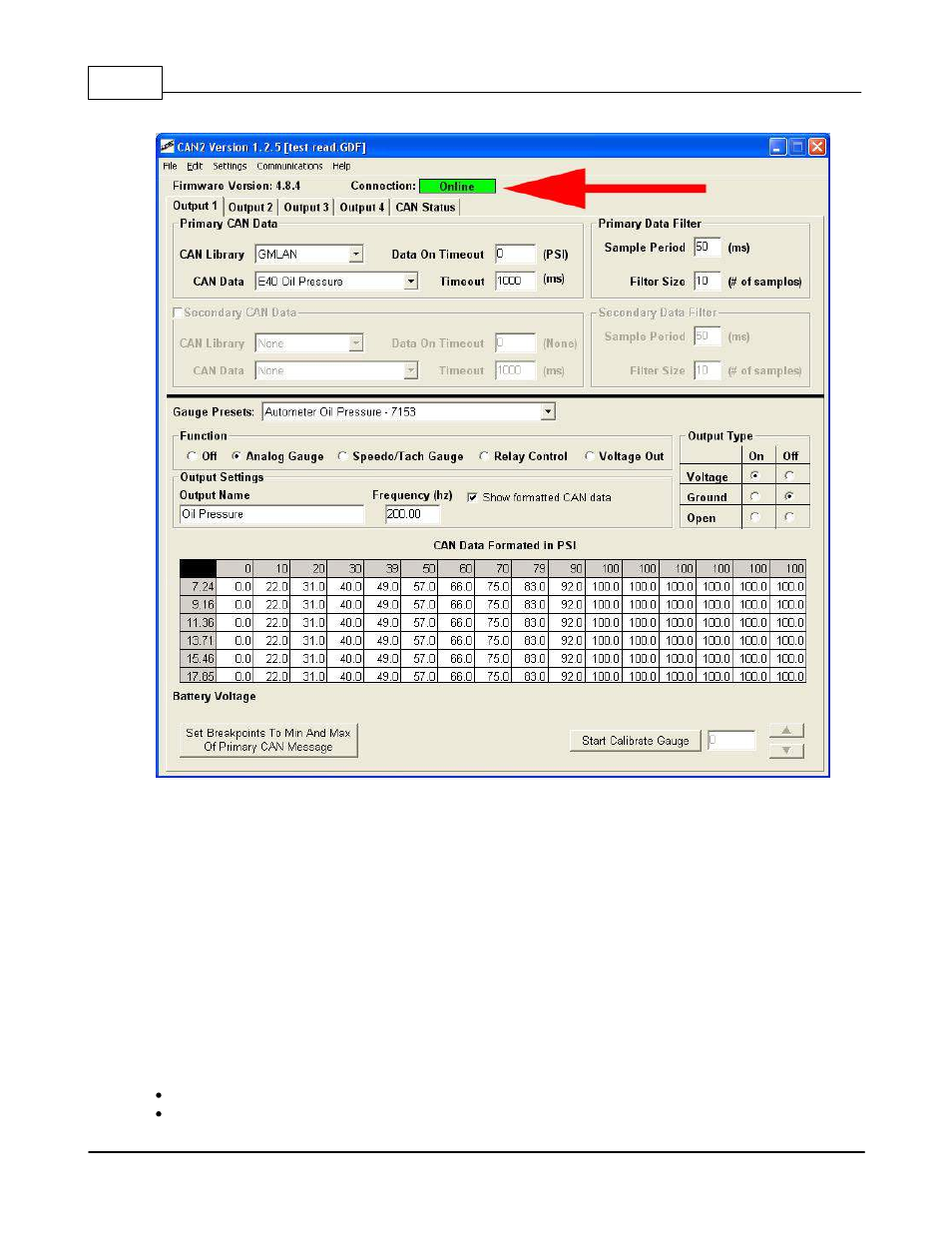This screenshot has width=952, height=1233.
Task: Click the primary Filter Size field
Action: [707, 282]
